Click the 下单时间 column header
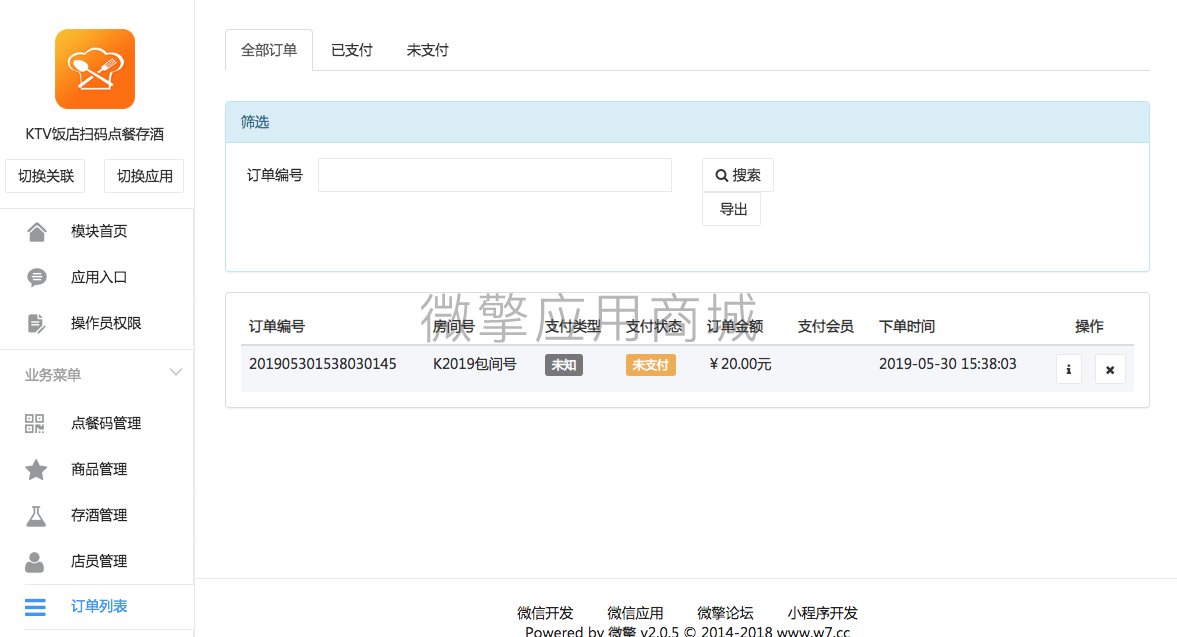The height and width of the screenshot is (637, 1177). (907, 326)
